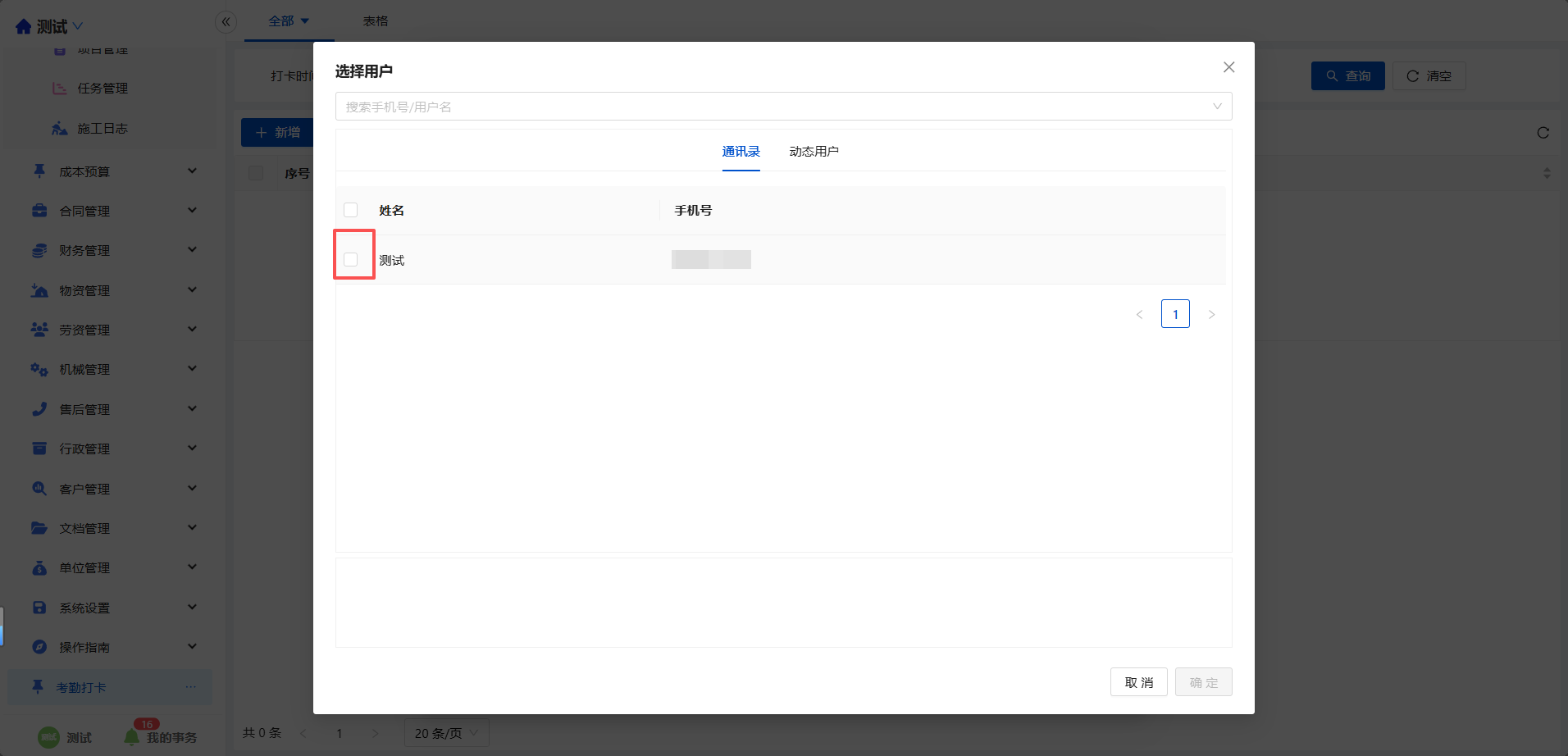Click the refresh icon above the table
Viewport: 1568px width, 756px height.
click(1543, 133)
